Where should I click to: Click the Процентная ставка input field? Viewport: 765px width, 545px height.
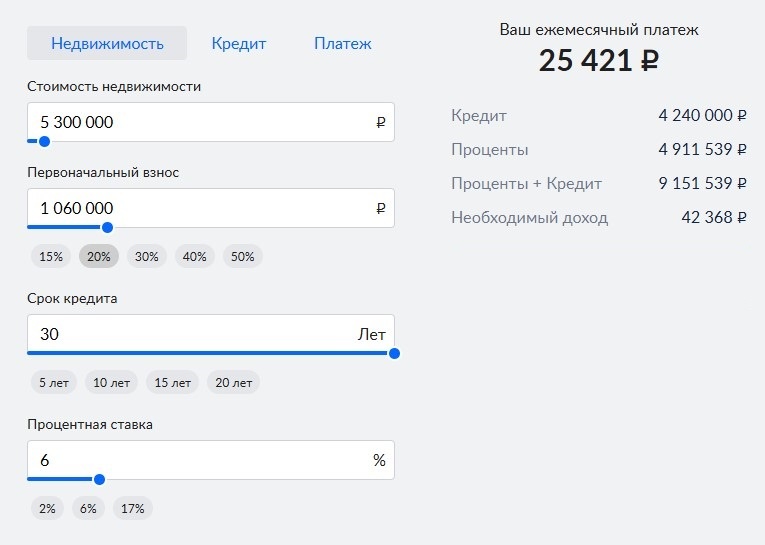200,460
